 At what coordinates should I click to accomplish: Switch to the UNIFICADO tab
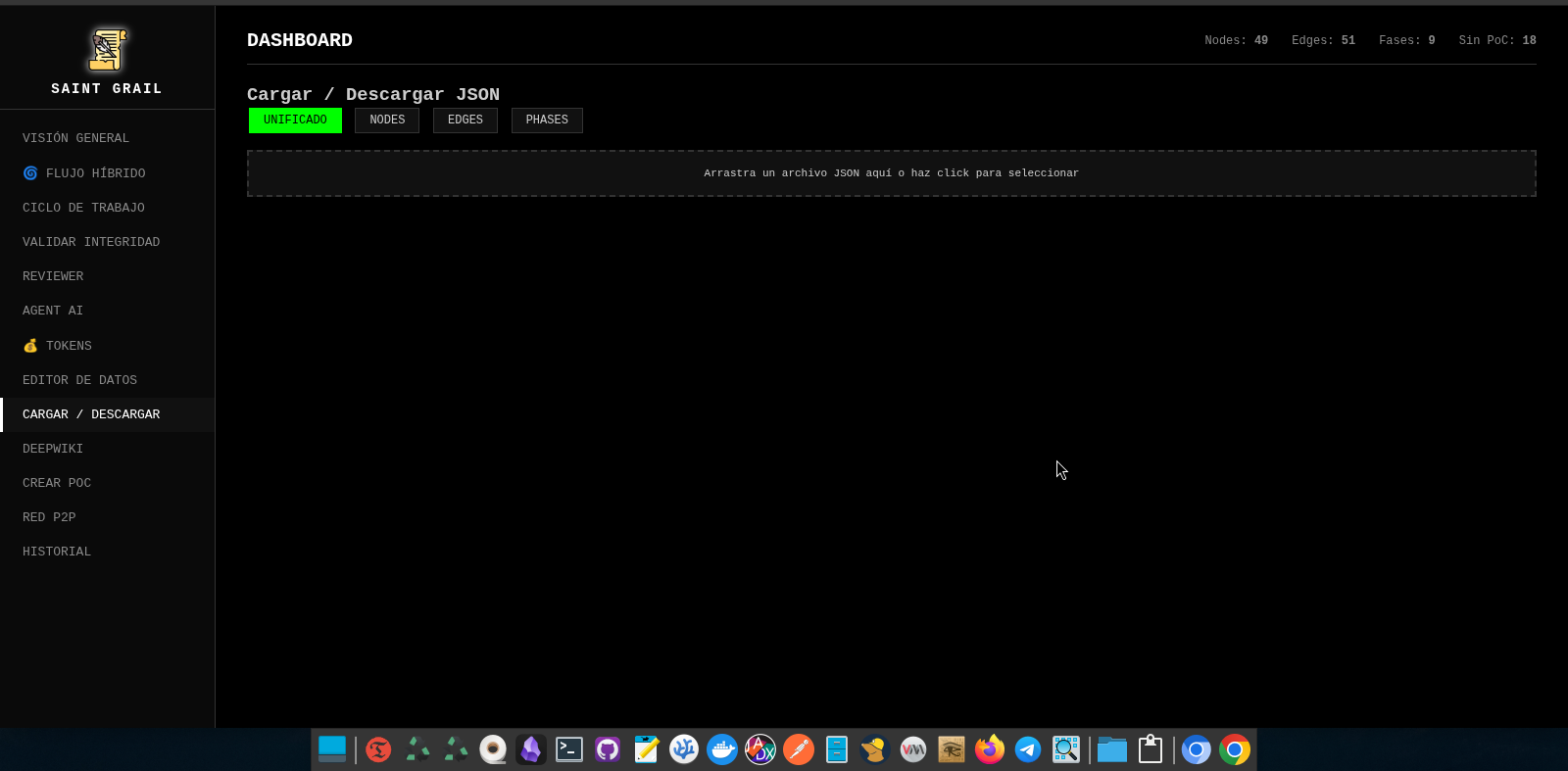295,120
